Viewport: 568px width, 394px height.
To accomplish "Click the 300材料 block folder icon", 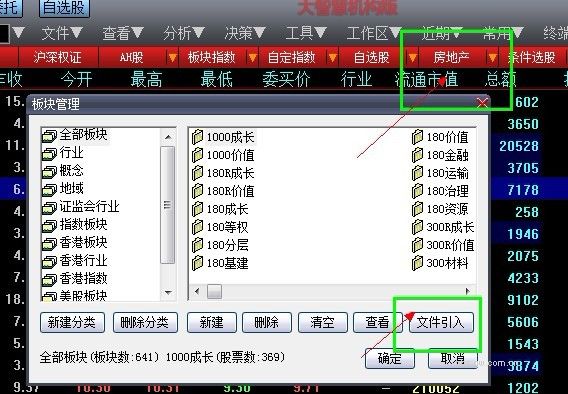I will [417, 263].
